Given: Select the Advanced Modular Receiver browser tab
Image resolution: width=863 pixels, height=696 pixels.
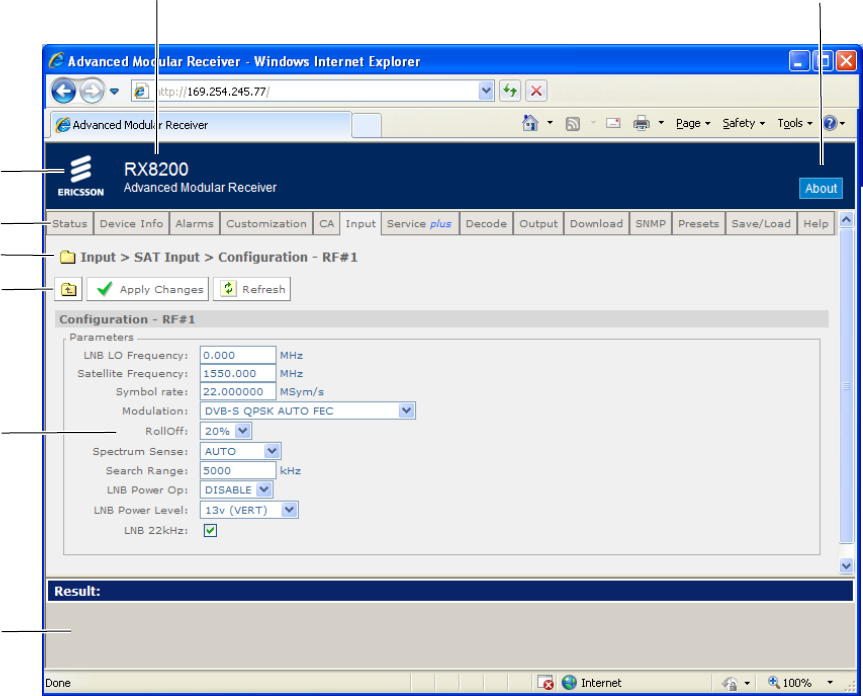Looking at the screenshot, I should (x=200, y=125).
